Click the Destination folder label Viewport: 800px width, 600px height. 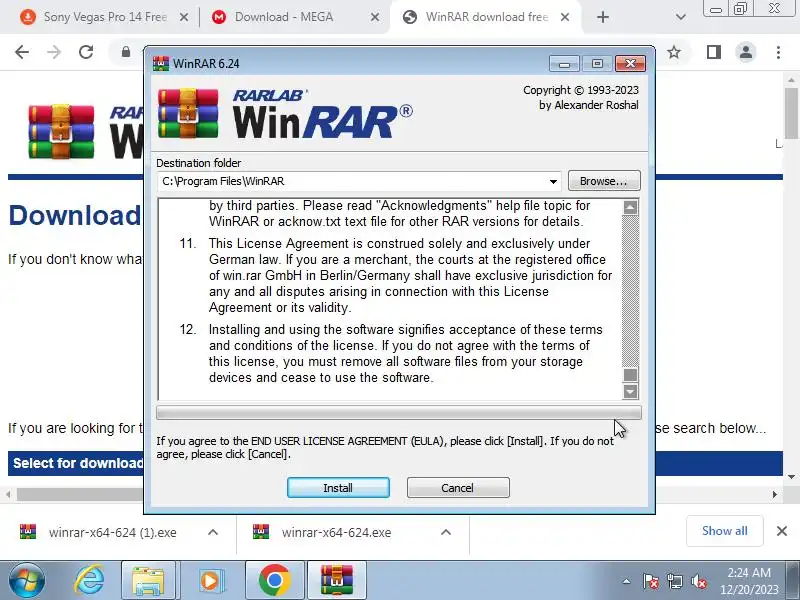(198, 163)
